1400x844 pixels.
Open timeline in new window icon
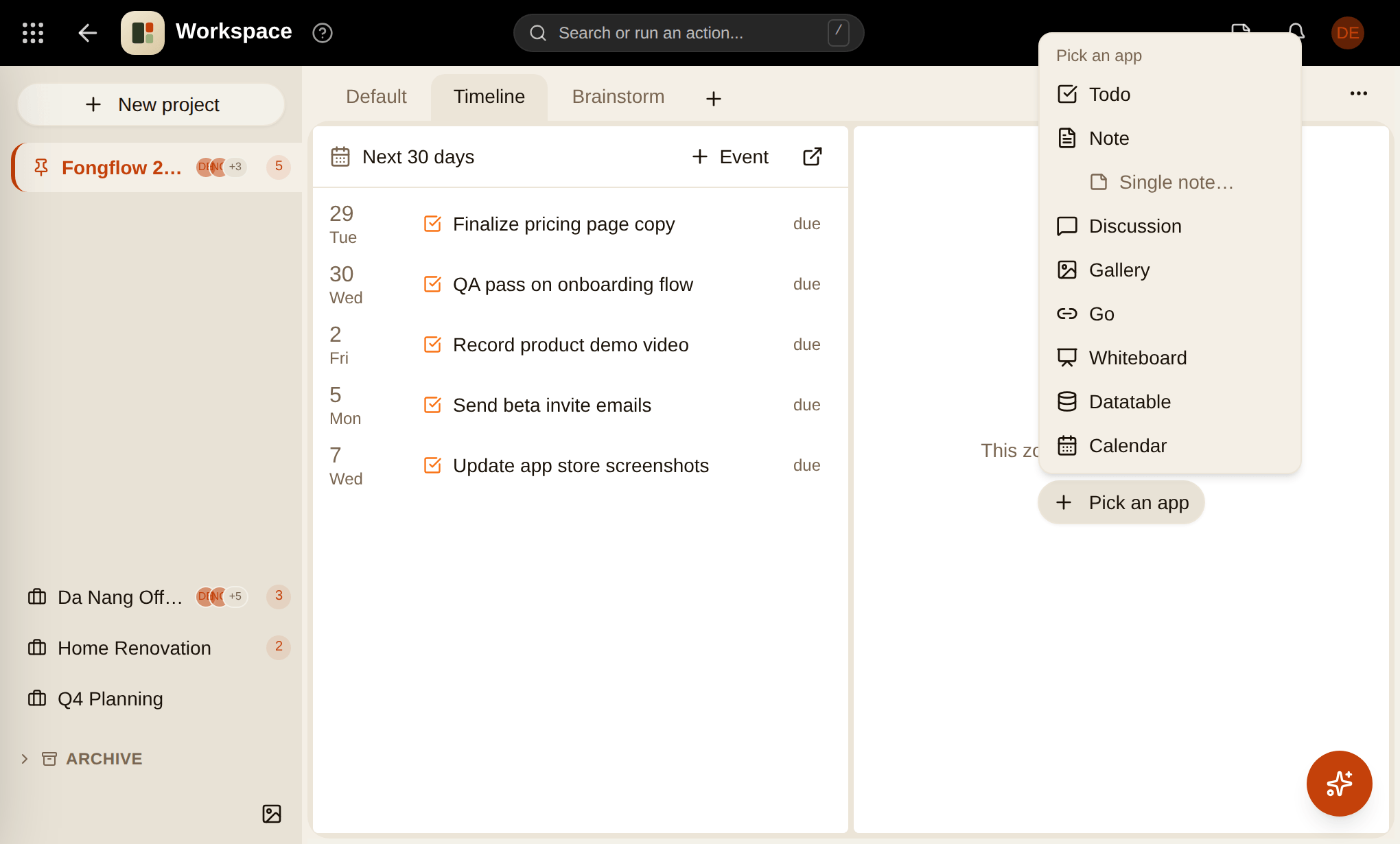point(813,156)
